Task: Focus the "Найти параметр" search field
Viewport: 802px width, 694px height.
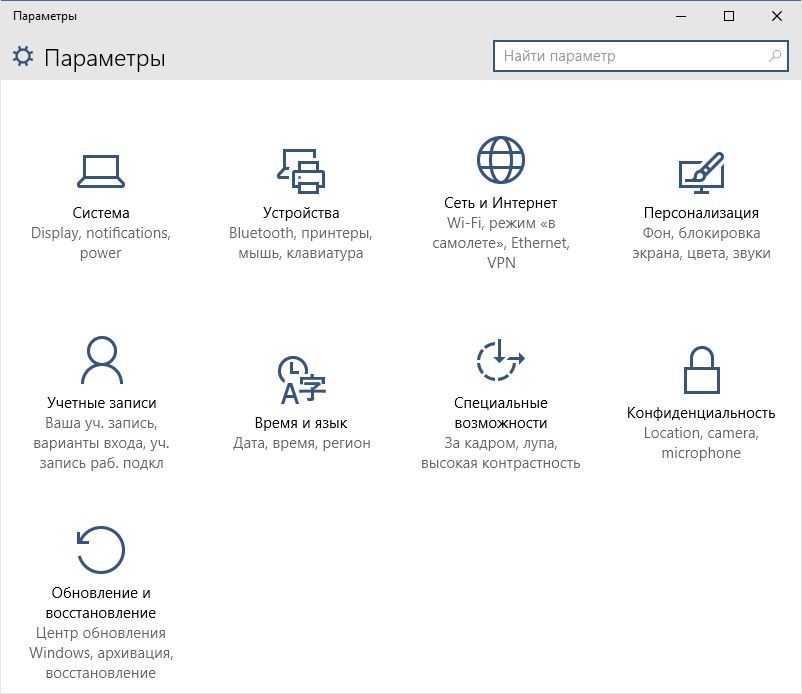Action: tap(630, 56)
